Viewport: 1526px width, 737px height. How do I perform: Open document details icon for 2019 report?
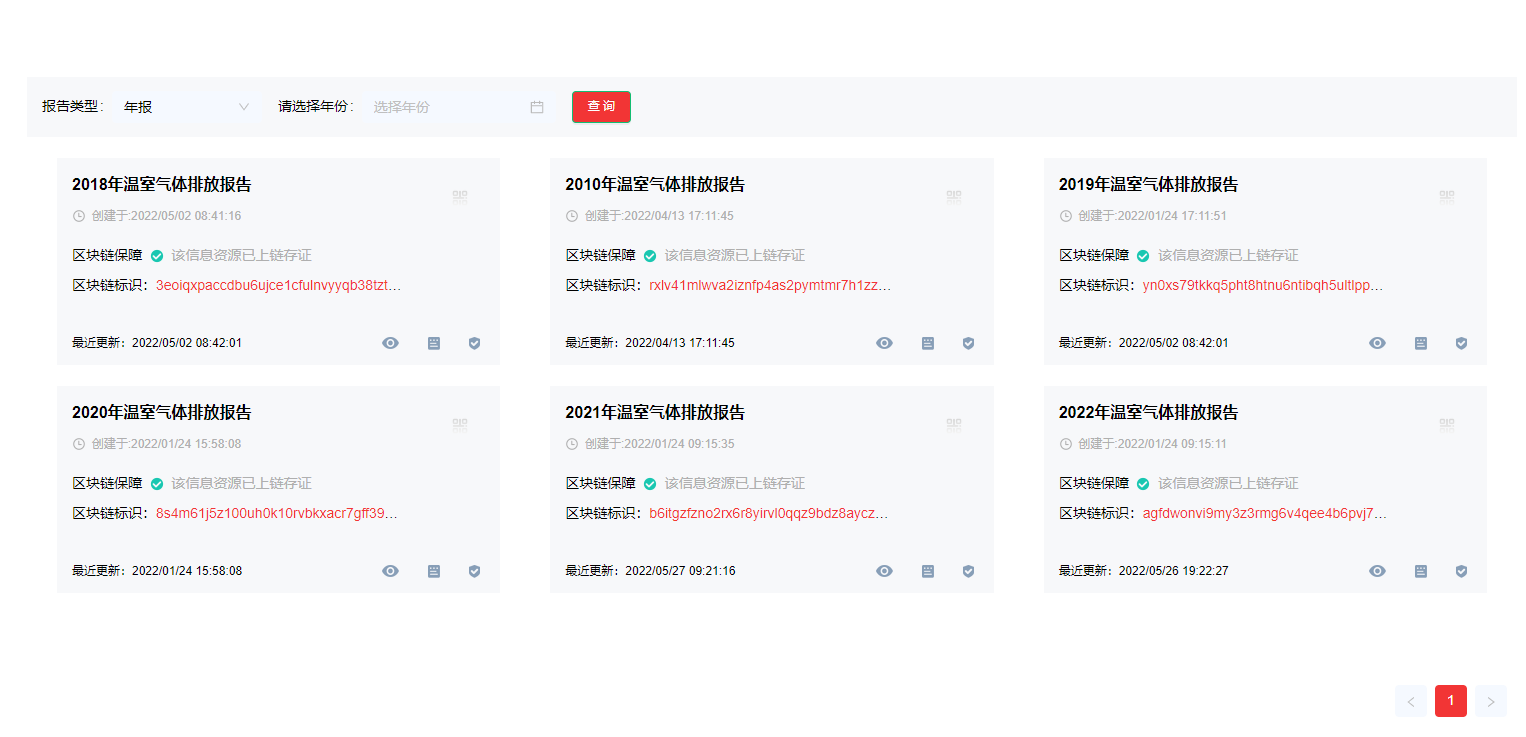(1421, 343)
